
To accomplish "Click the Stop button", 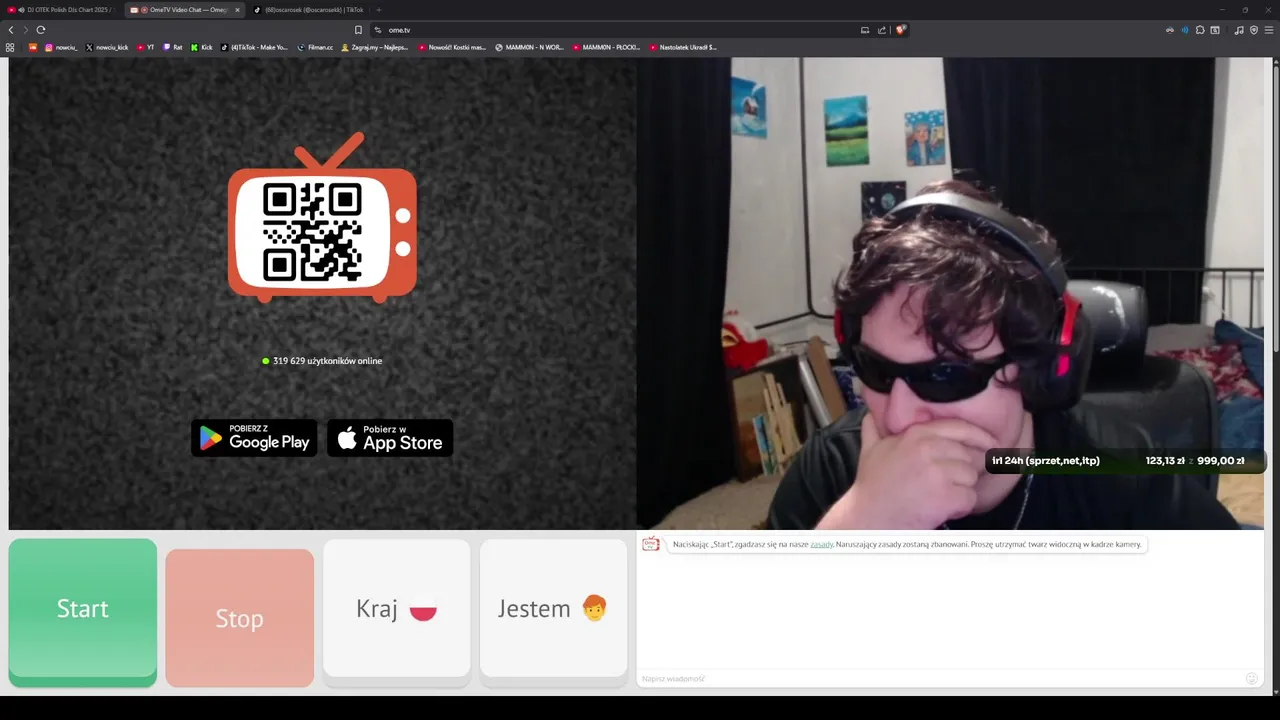I will [x=240, y=618].
